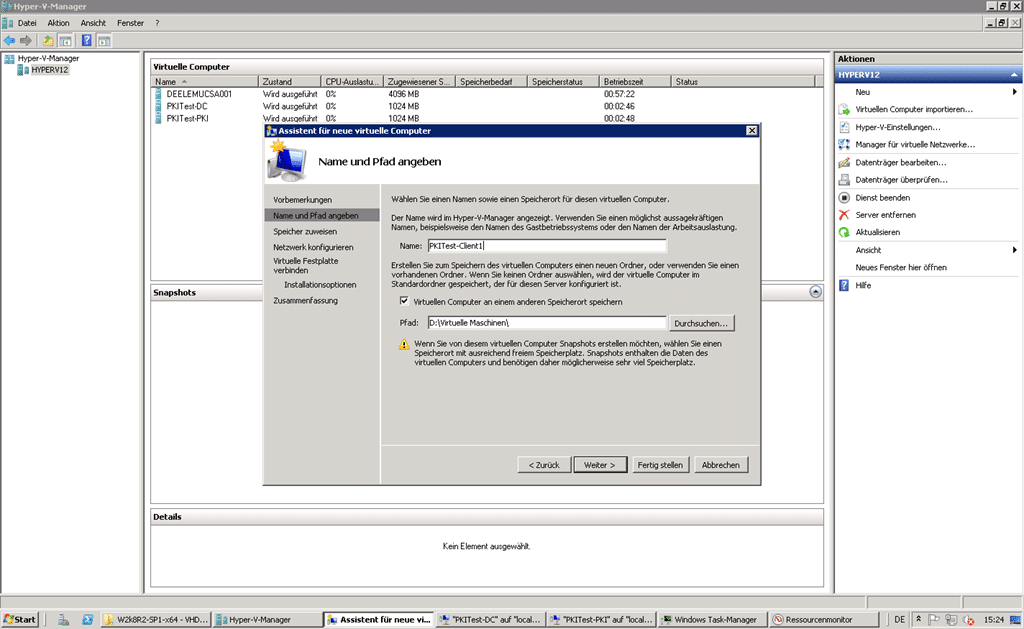Viewport: 1024px width, 629px height.
Task: Click the red security alert tray icon
Action: pos(969,620)
